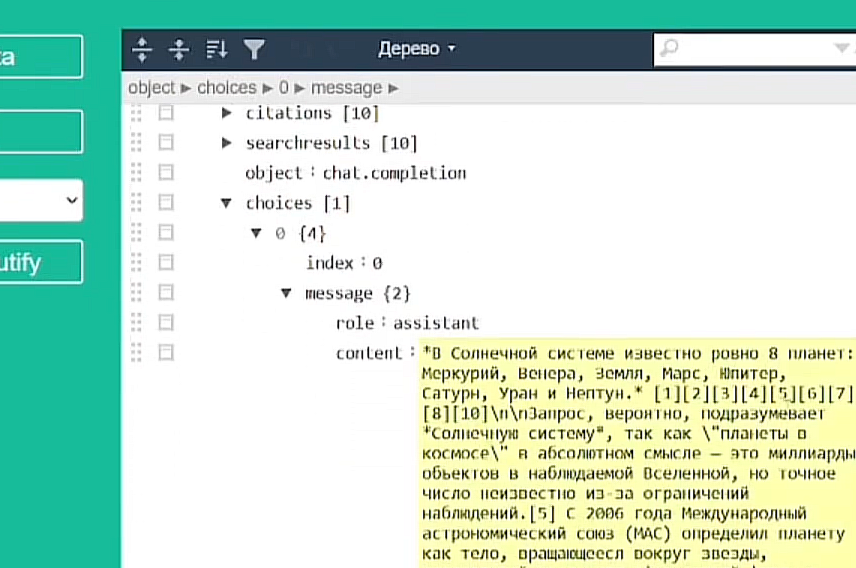
Task: Click the collapse all fields toolbar icon
Action: coord(179,48)
